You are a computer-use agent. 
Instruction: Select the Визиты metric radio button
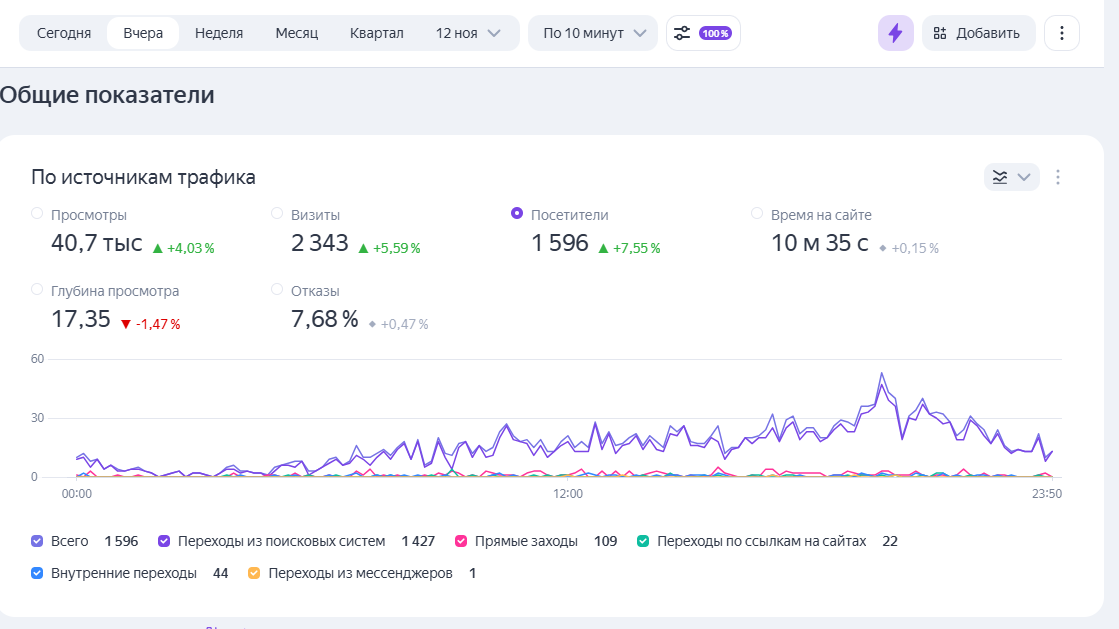pos(277,213)
